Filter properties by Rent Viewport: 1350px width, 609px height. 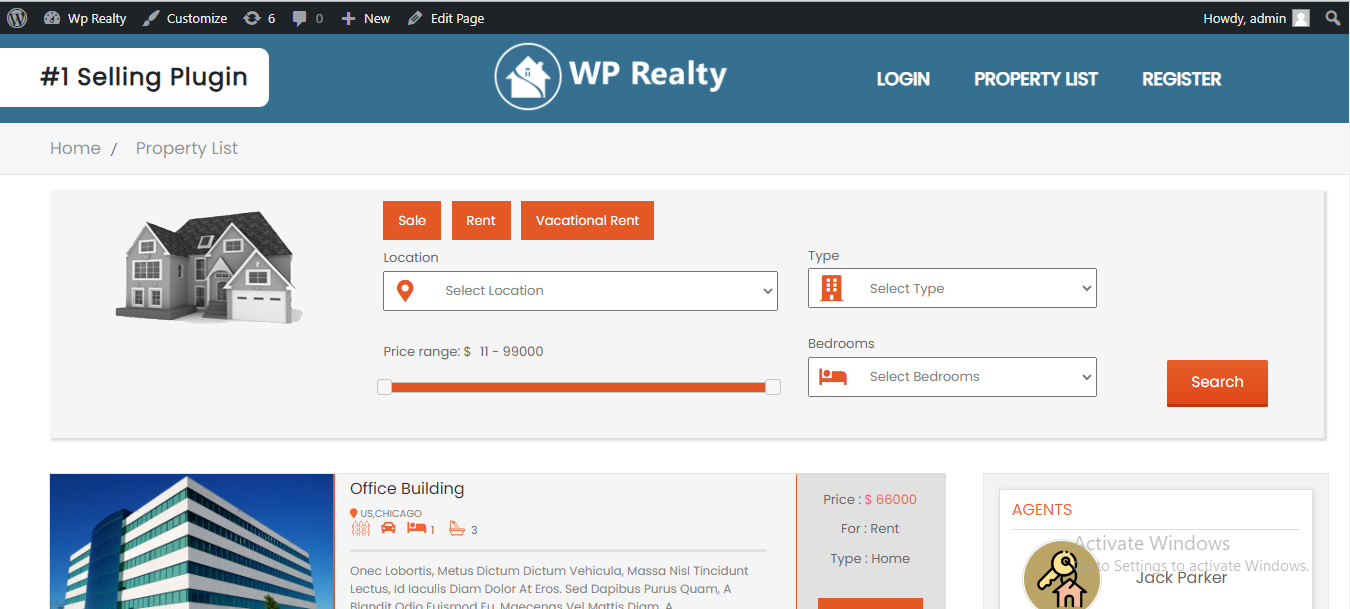[x=481, y=221]
